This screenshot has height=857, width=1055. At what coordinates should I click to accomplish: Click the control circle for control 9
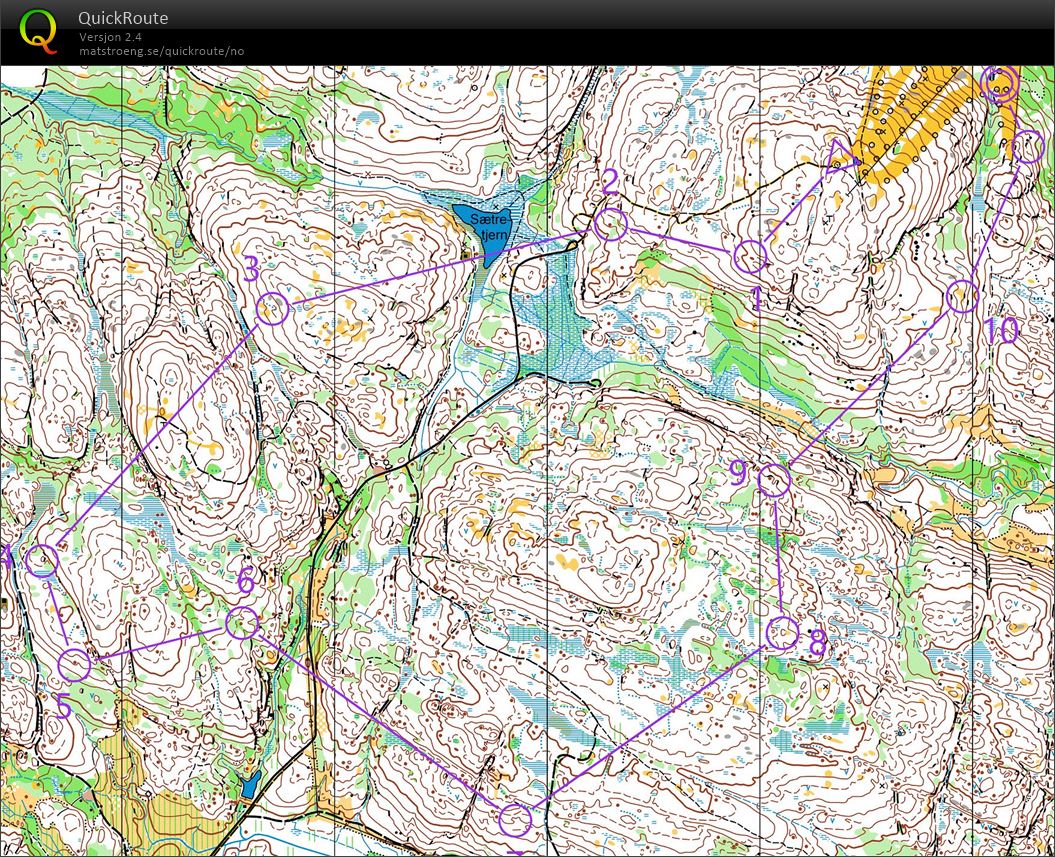pyautogui.click(x=774, y=480)
